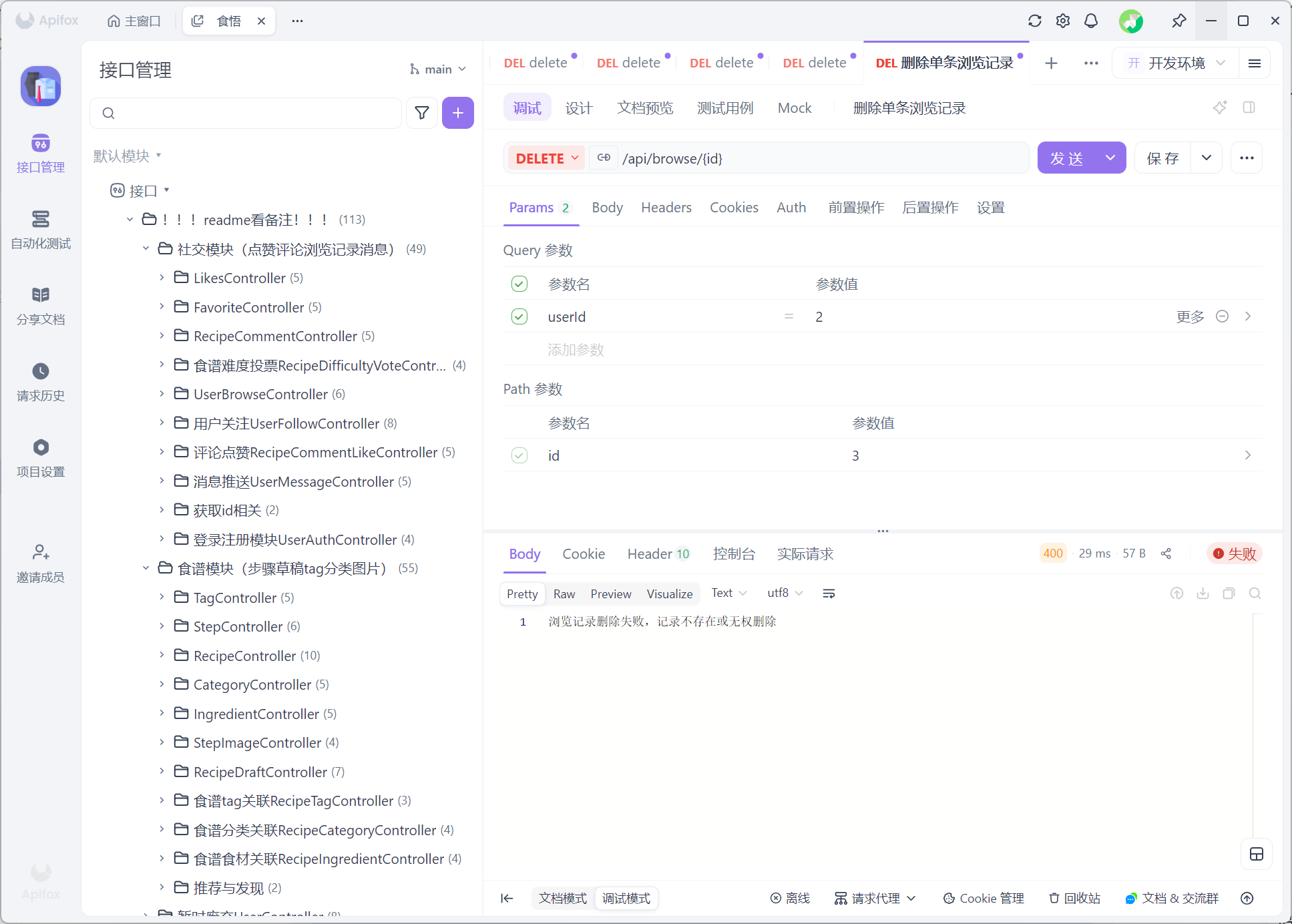Toggle word wrap icon in response toolbar
The height and width of the screenshot is (924, 1292).
[829, 594]
